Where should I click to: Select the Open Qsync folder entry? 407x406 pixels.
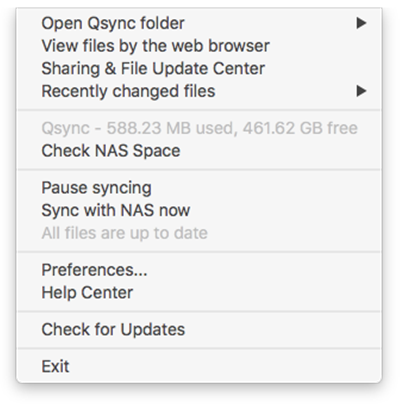199,23
